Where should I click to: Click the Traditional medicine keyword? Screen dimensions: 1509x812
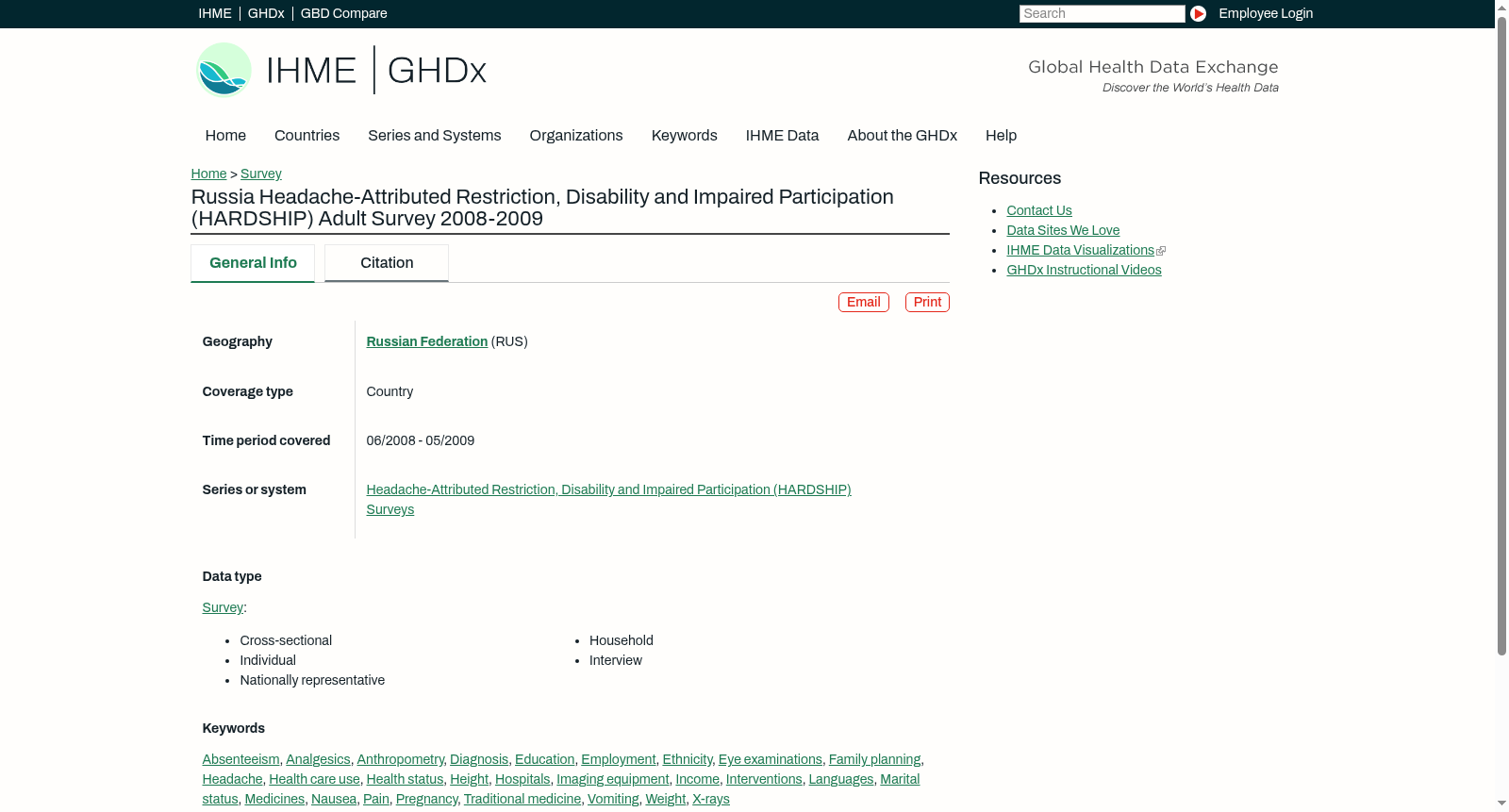tap(522, 800)
